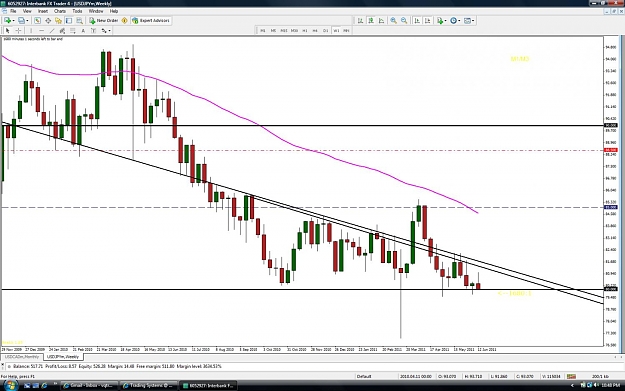This screenshot has width=625, height=391.
Task: Open the Periods clock icon
Action: tap(453, 20)
